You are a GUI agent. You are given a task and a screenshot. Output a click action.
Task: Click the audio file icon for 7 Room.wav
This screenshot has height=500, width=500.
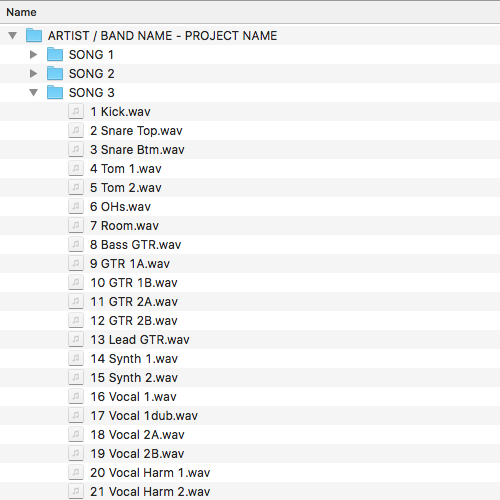point(76,225)
